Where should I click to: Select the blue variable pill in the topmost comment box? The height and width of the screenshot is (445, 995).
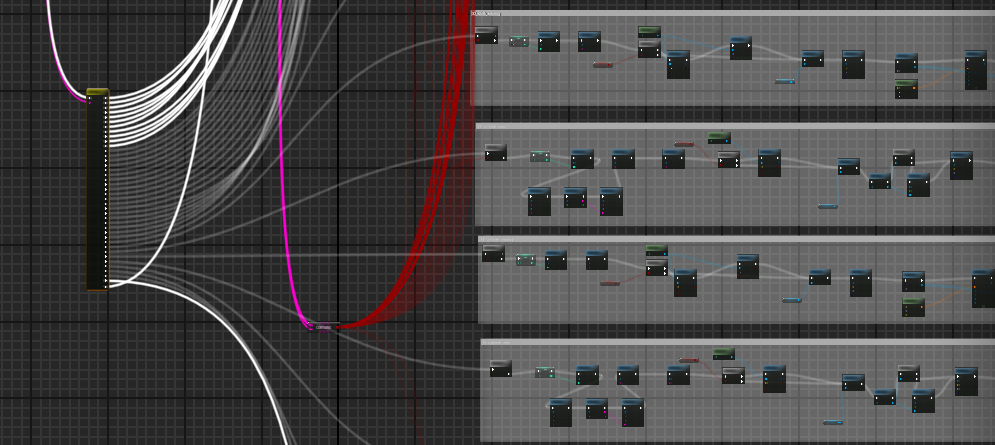click(785, 81)
